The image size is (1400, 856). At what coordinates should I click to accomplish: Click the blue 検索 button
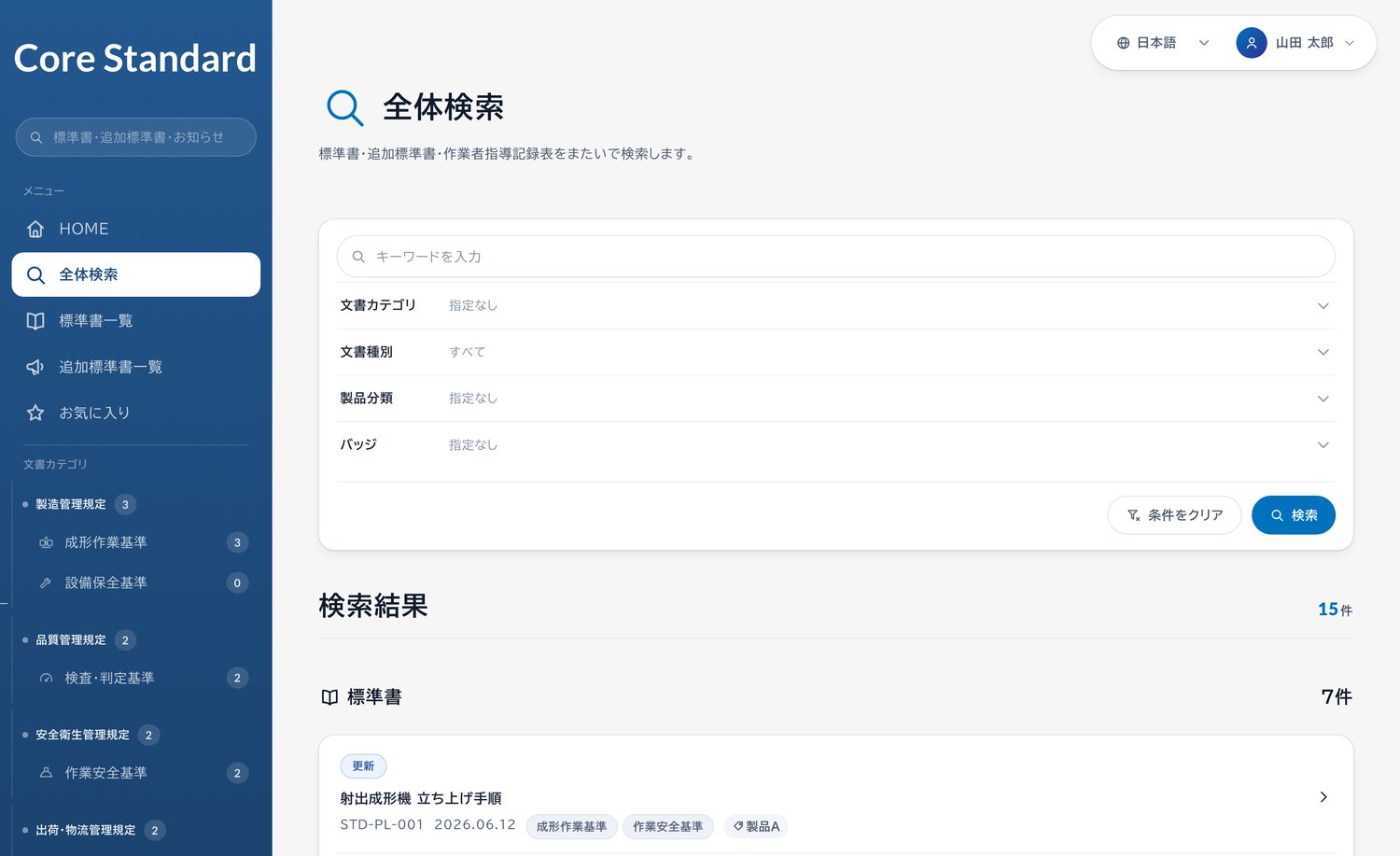1294,515
